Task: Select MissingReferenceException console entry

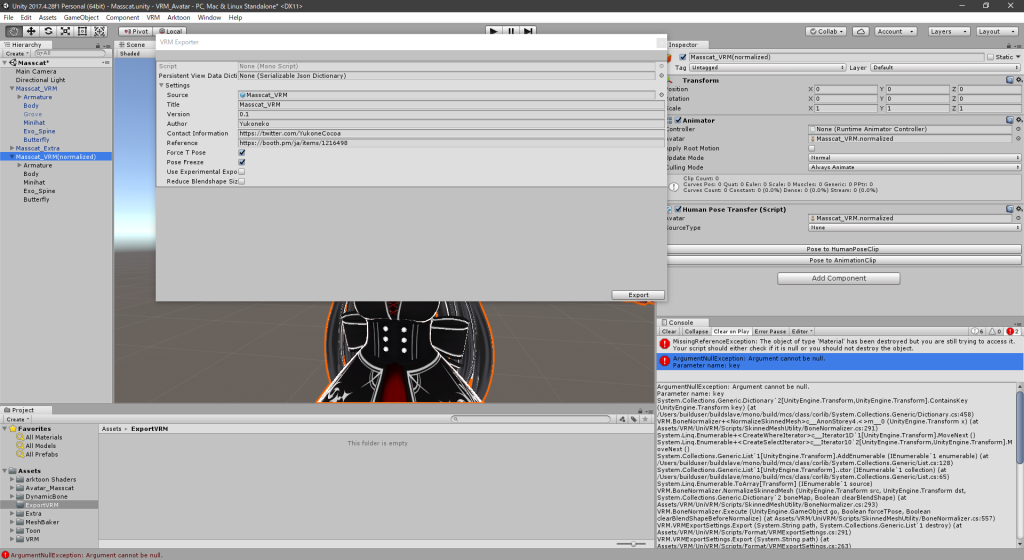Action: coord(839,345)
